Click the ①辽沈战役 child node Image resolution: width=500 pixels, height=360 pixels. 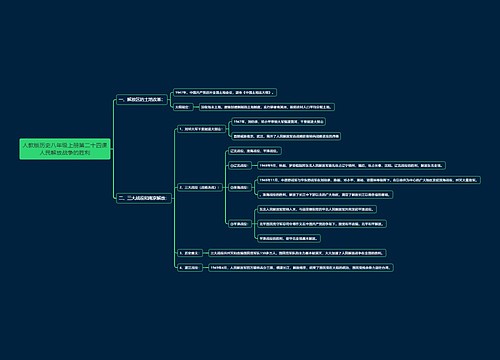[239, 165]
